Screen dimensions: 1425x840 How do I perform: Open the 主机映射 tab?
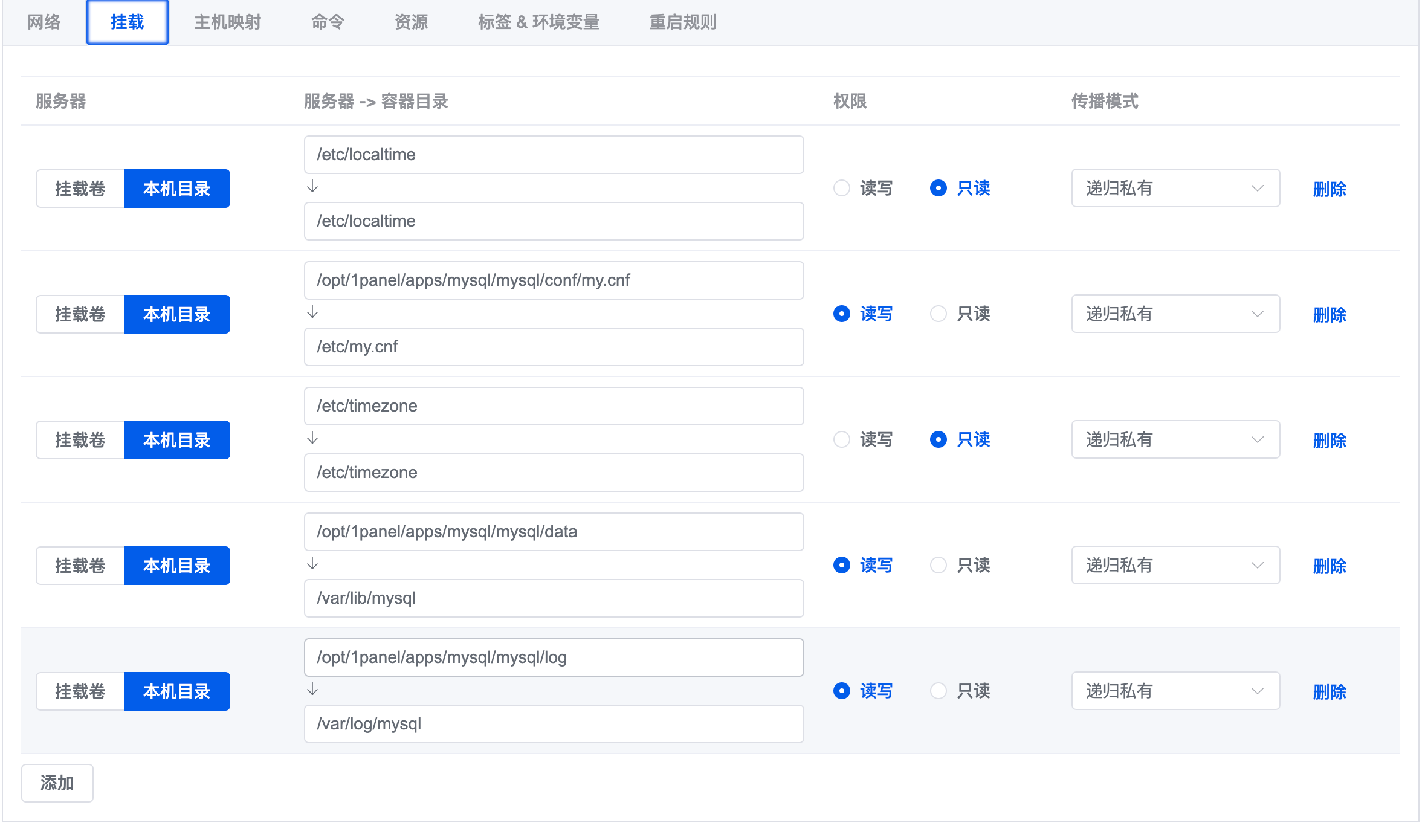click(227, 22)
